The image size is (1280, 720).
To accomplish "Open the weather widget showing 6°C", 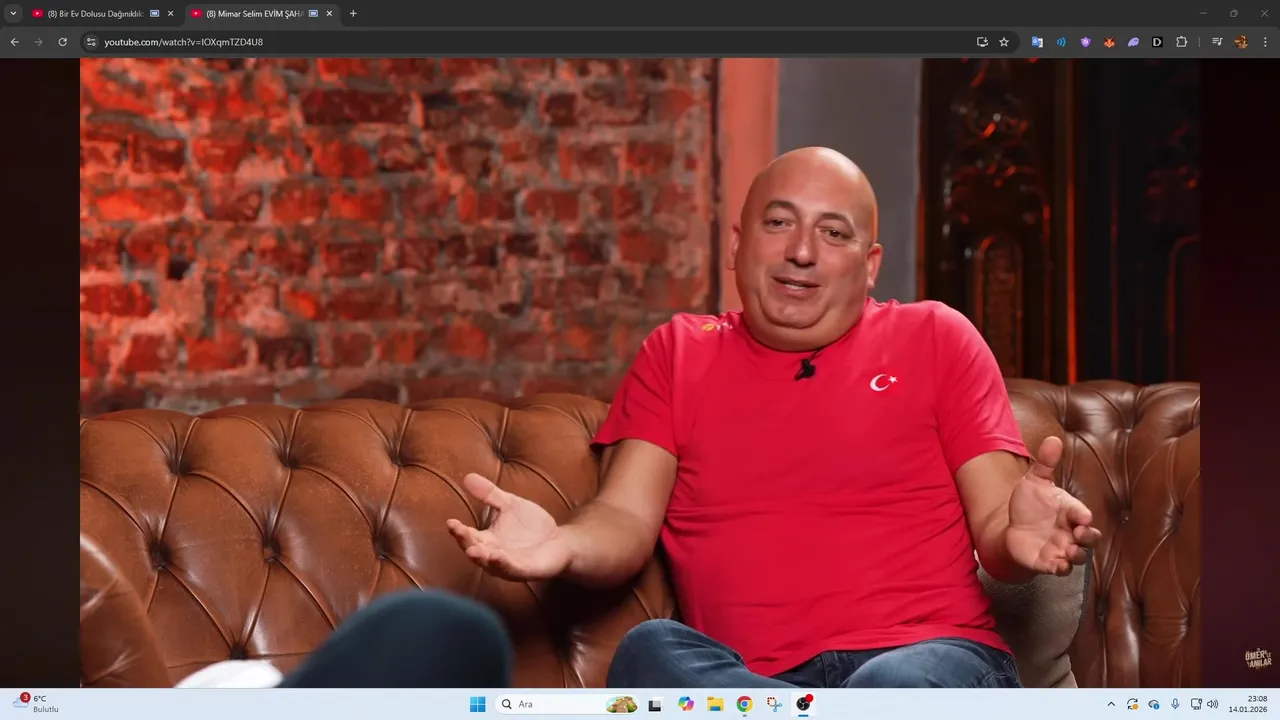I will click(37, 704).
